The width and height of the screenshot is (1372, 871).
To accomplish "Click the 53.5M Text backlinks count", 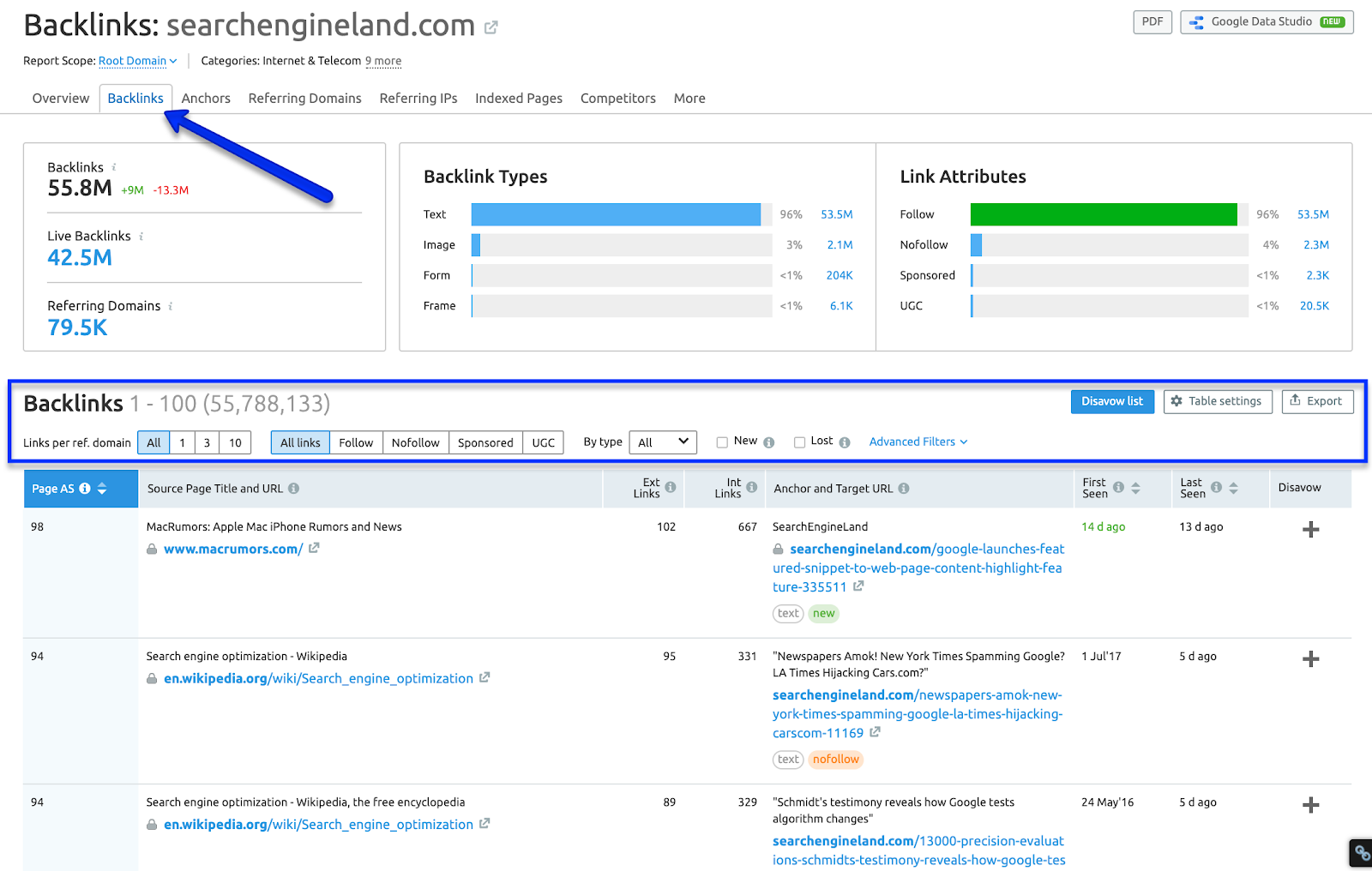I will point(837,214).
